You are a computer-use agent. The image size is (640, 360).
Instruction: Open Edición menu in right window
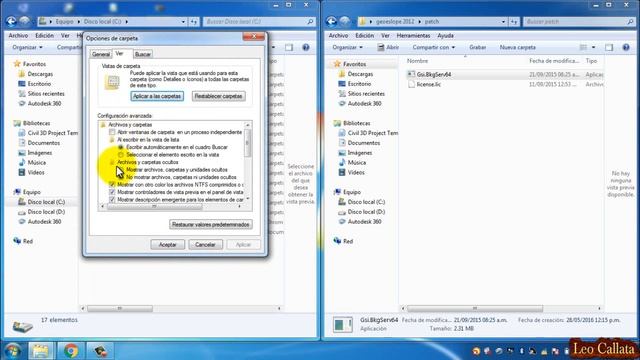(364, 36)
